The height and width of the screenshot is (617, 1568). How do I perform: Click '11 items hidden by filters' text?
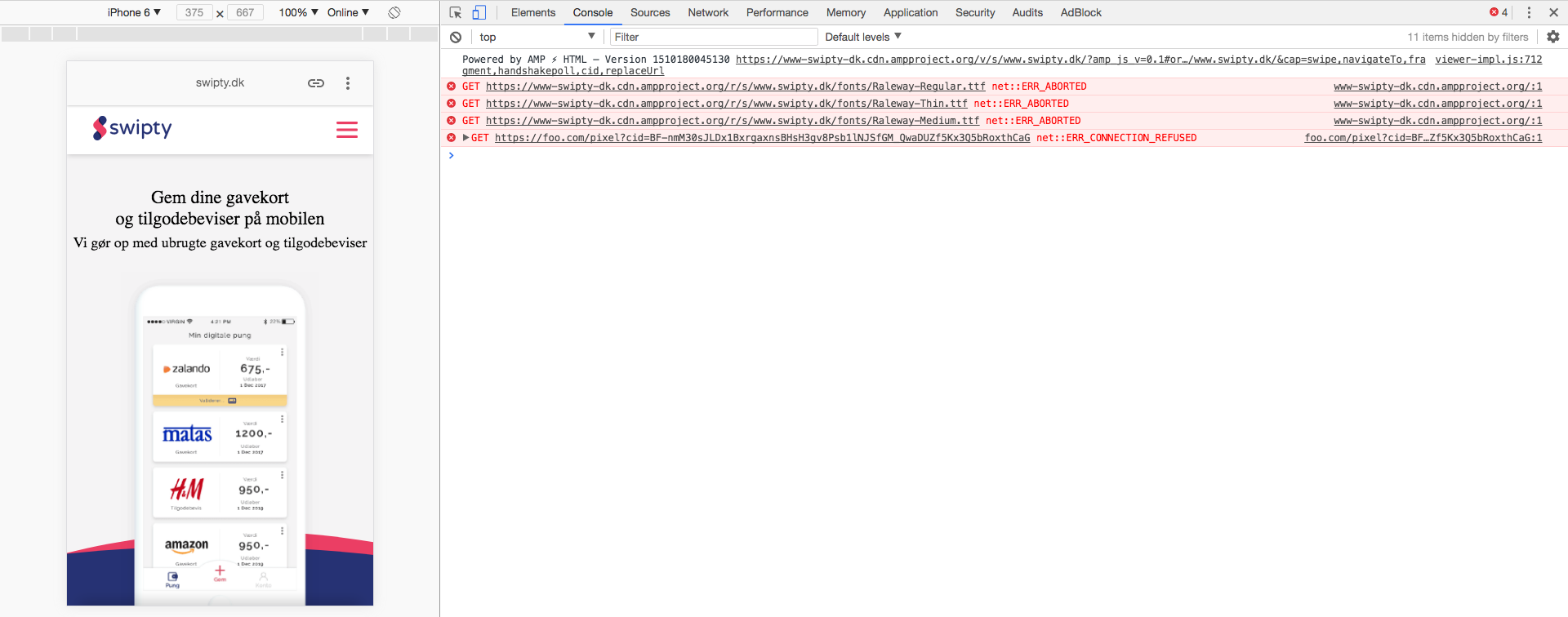1468,37
